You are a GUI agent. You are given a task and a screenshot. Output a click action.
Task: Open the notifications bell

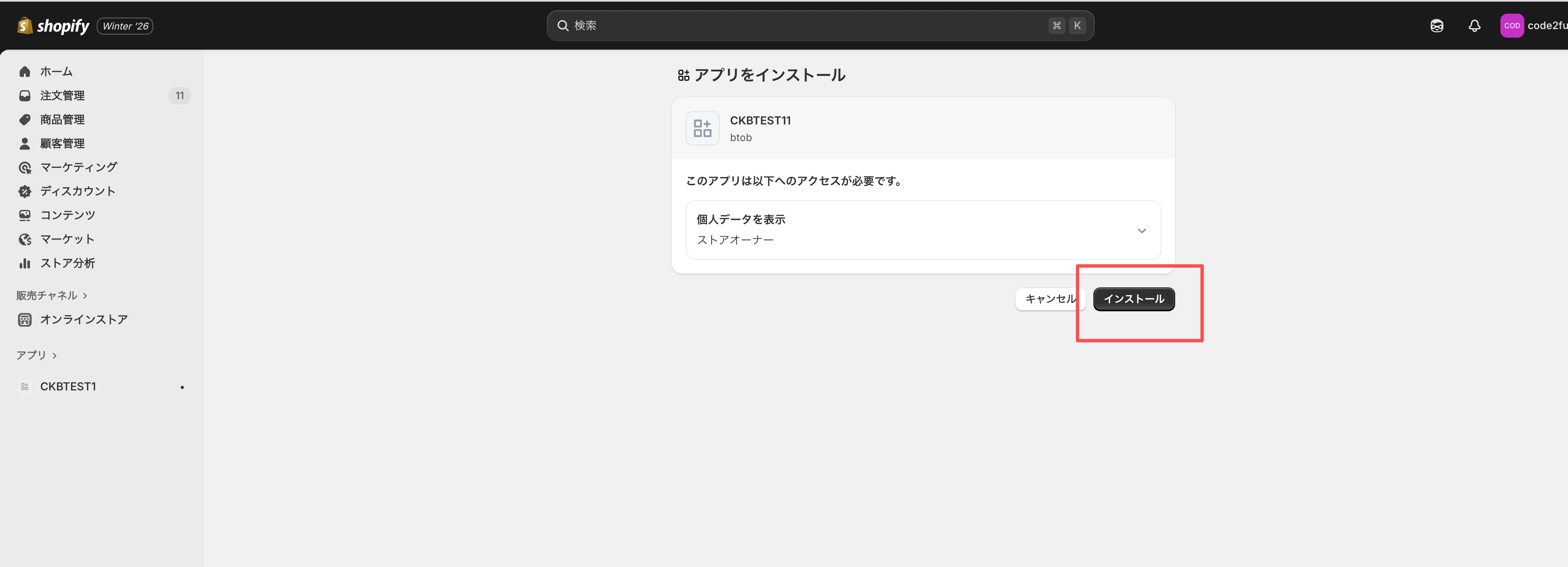tap(1474, 26)
